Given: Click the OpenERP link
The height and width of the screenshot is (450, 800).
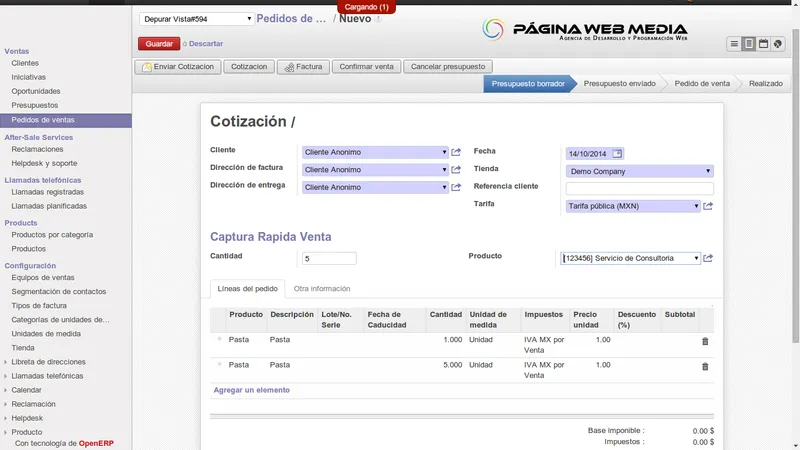Looking at the screenshot, I should [x=96, y=443].
